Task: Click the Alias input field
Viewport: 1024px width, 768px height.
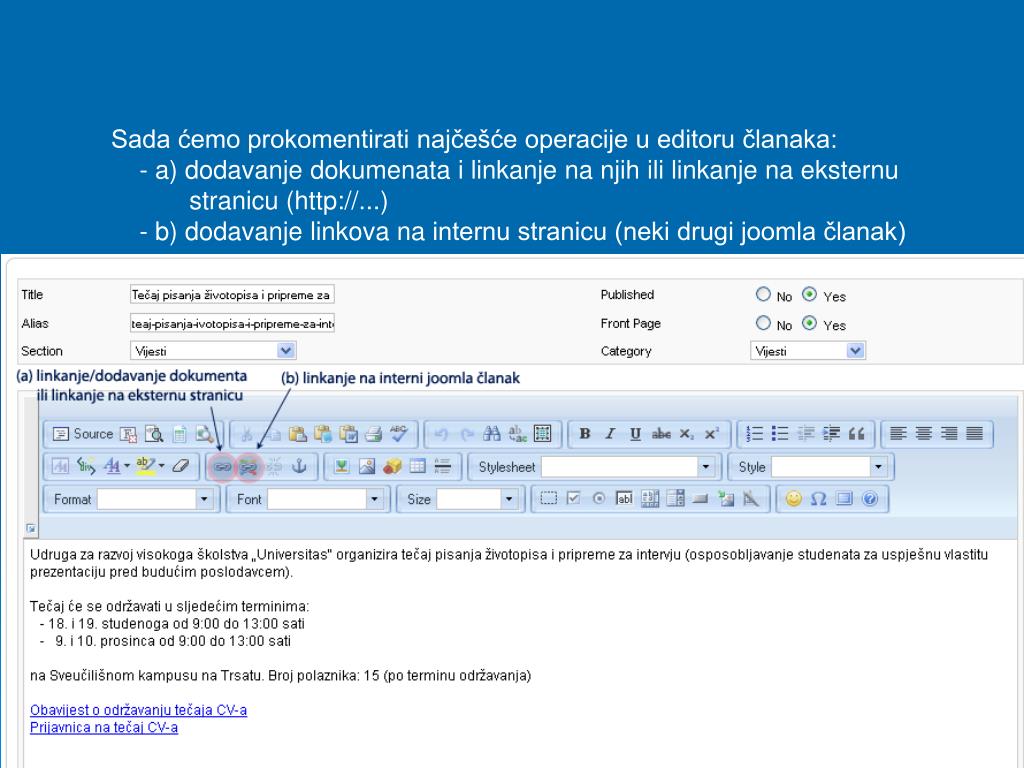Action: click(232, 323)
